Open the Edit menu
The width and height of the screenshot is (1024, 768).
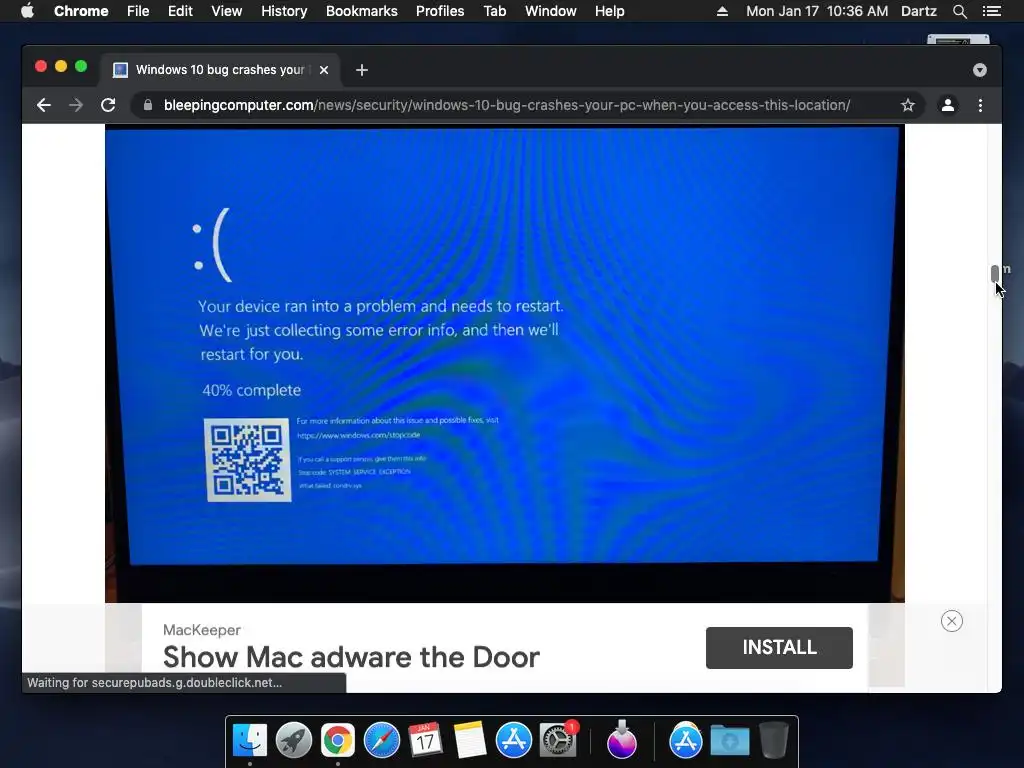point(180,11)
